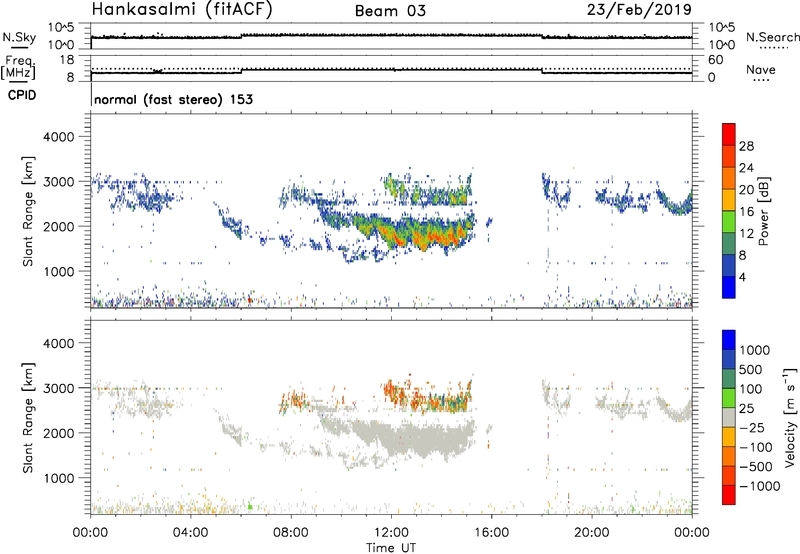This screenshot has height=554, width=800.
Task: Click the "Velocity [m s-1]" colorbar title
Action: pyautogui.click(x=790, y=417)
